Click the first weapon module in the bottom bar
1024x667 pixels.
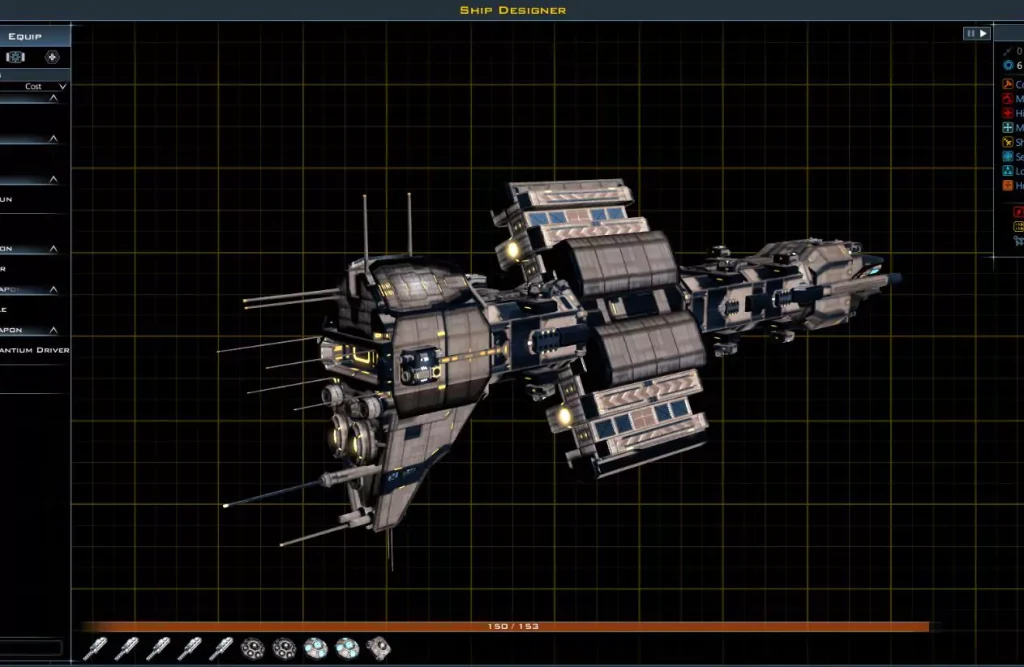[95, 648]
